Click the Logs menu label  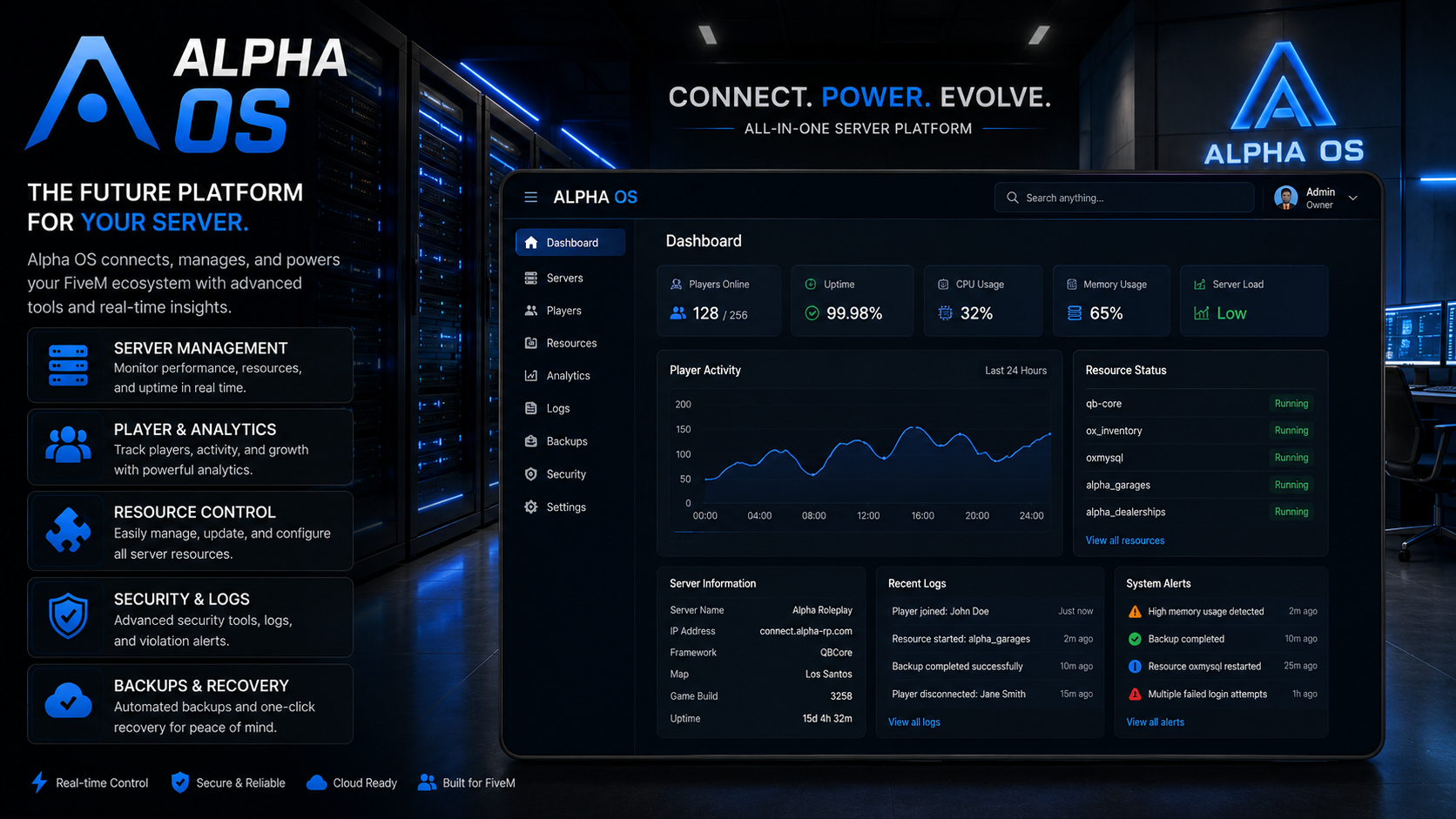pyautogui.click(x=558, y=409)
